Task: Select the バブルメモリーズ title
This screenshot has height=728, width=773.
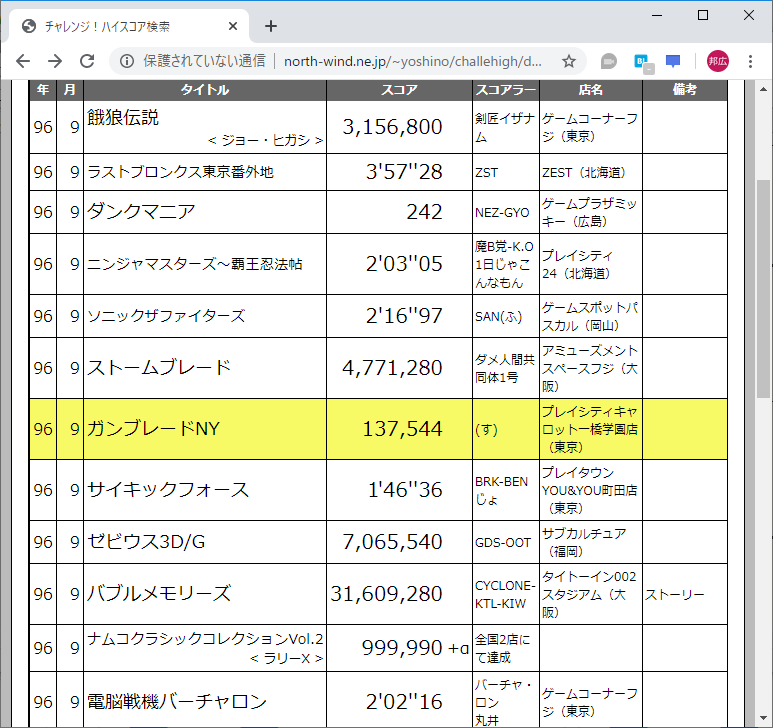Action: pyautogui.click(x=159, y=593)
